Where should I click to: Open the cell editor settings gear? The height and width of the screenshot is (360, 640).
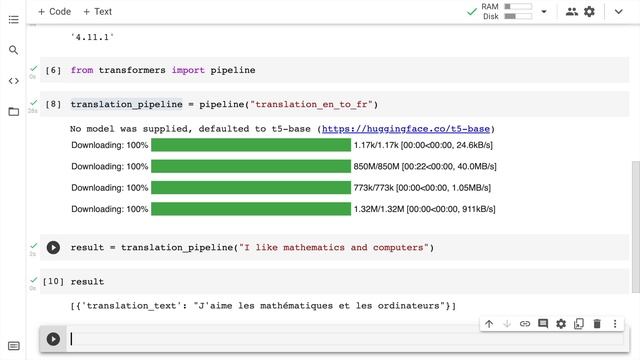561,324
